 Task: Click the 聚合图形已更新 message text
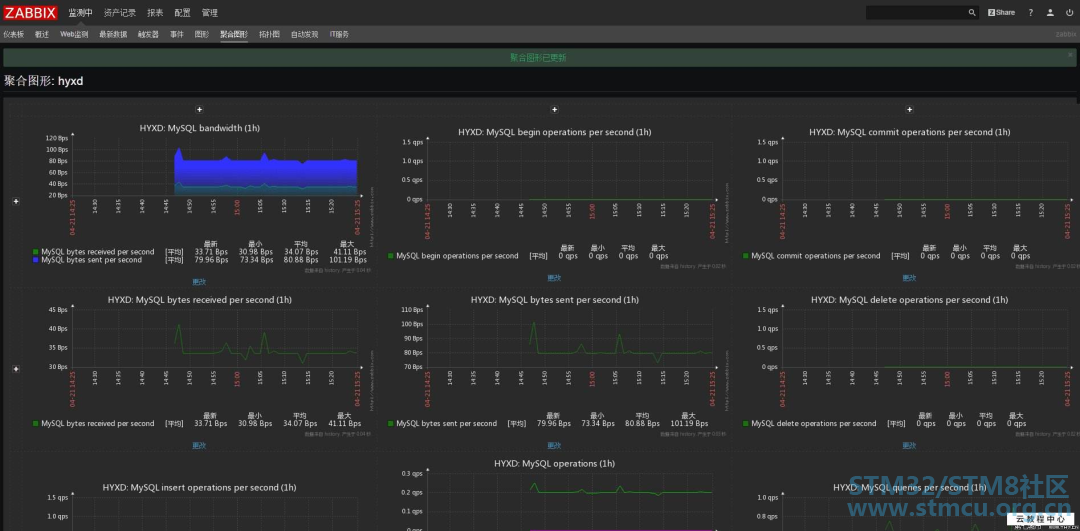pos(539,58)
